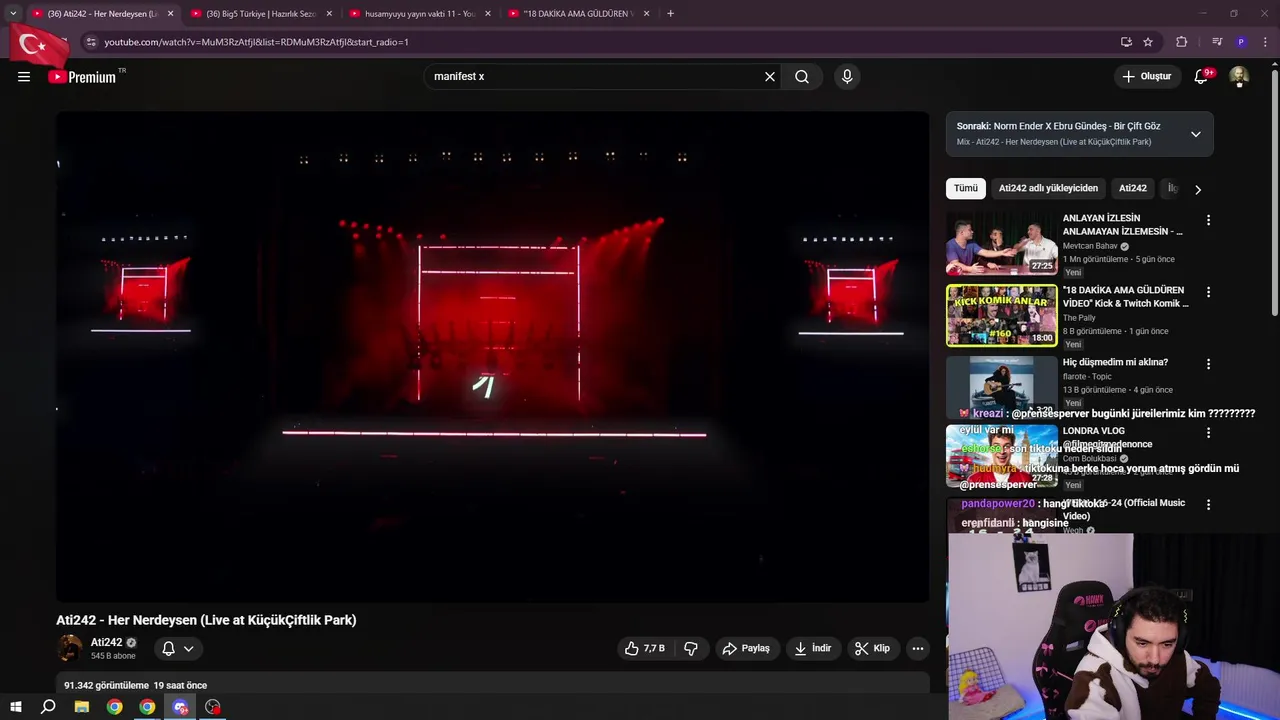
Task: Open the Windows Start menu
Action: (x=16, y=707)
